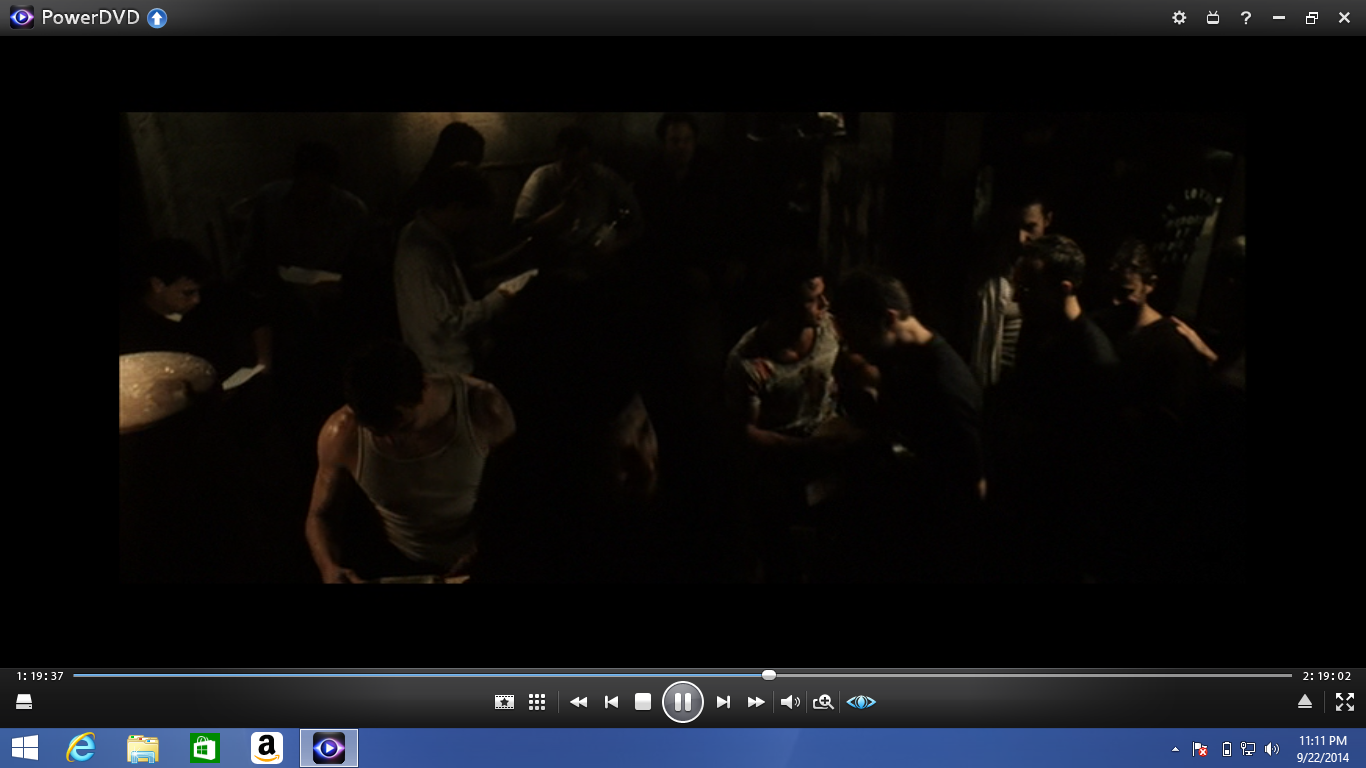Select the PowerDVD taskbar button
Image resolution: width=1366 pixels, height=768 pixels.
329,748
